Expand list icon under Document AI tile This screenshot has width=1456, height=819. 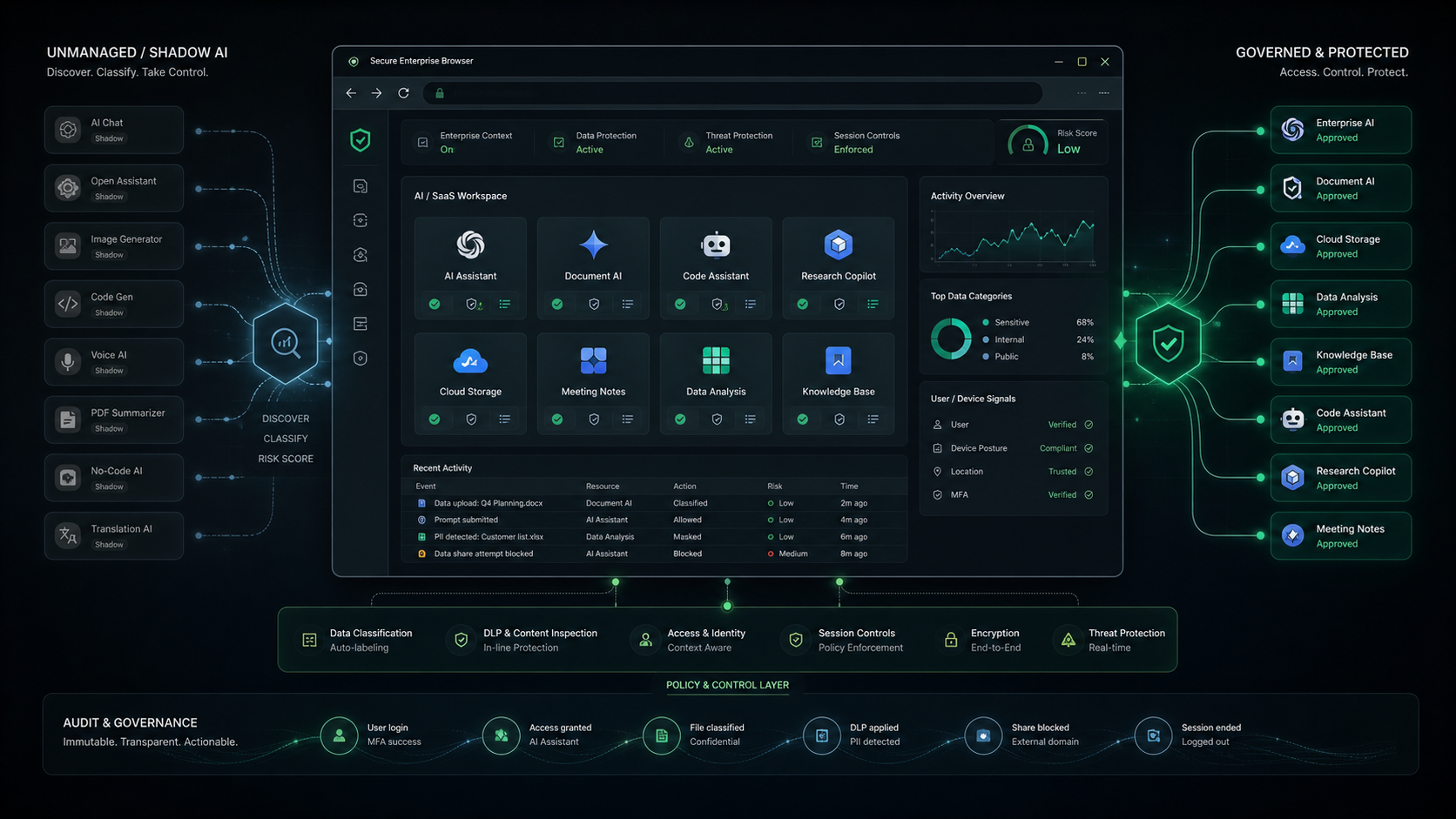click(628, 304)
